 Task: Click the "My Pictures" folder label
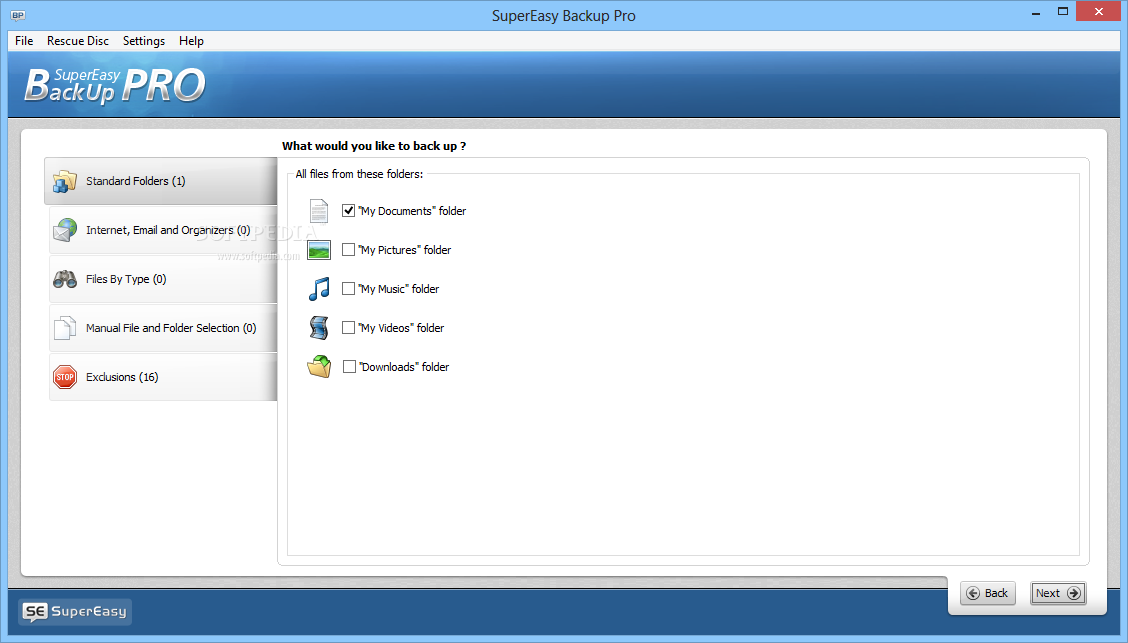(405, 250)
